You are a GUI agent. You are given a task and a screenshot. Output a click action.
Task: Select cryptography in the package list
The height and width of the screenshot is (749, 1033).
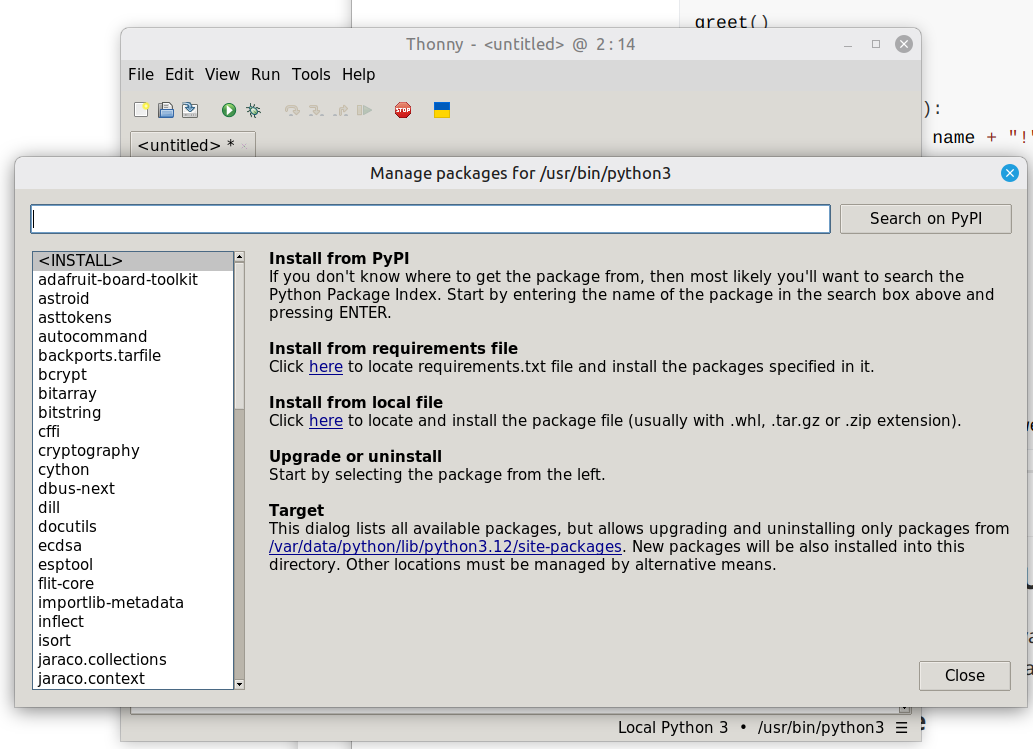[89, 450]
